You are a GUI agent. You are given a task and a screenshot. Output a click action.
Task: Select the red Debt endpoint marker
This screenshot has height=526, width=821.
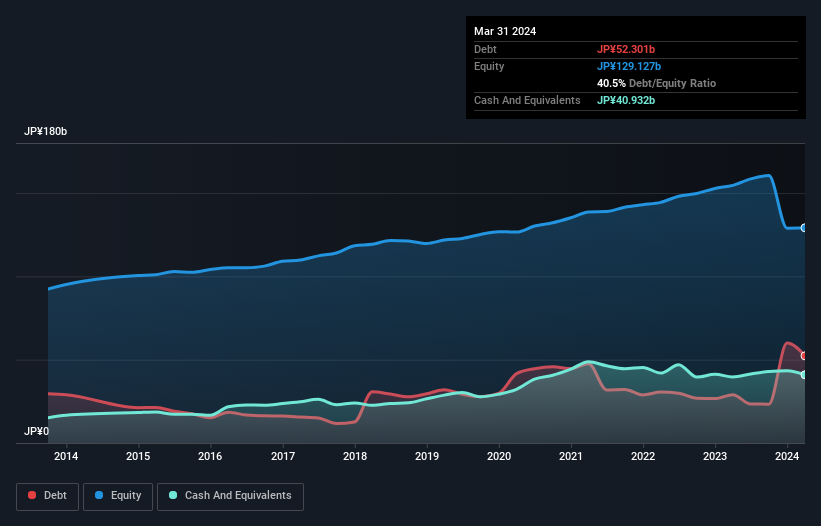coord(804,356)
